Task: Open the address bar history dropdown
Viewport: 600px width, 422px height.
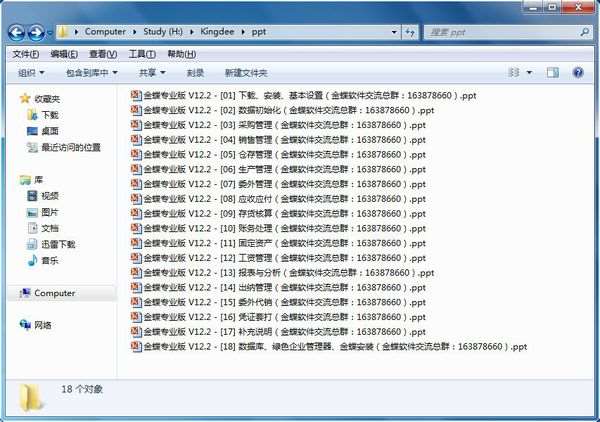Action: (394, 32)
